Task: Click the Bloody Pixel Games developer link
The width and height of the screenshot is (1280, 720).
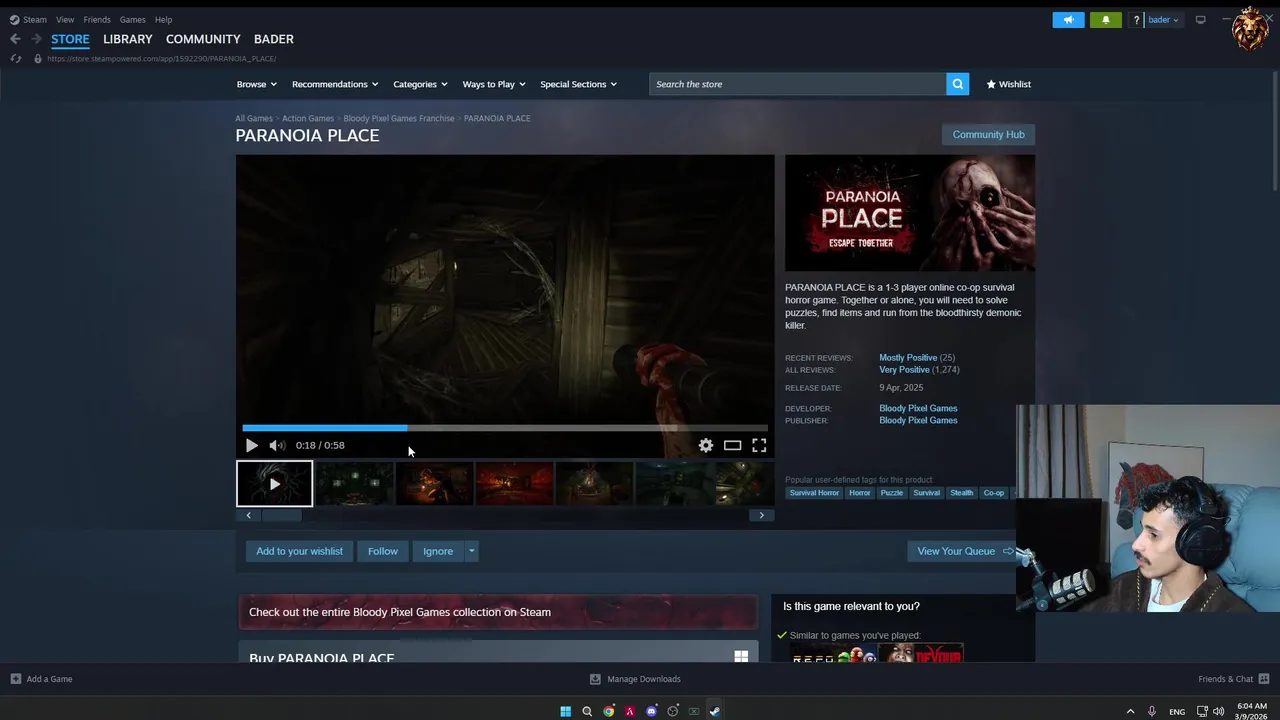Action: tap(918, 408)
